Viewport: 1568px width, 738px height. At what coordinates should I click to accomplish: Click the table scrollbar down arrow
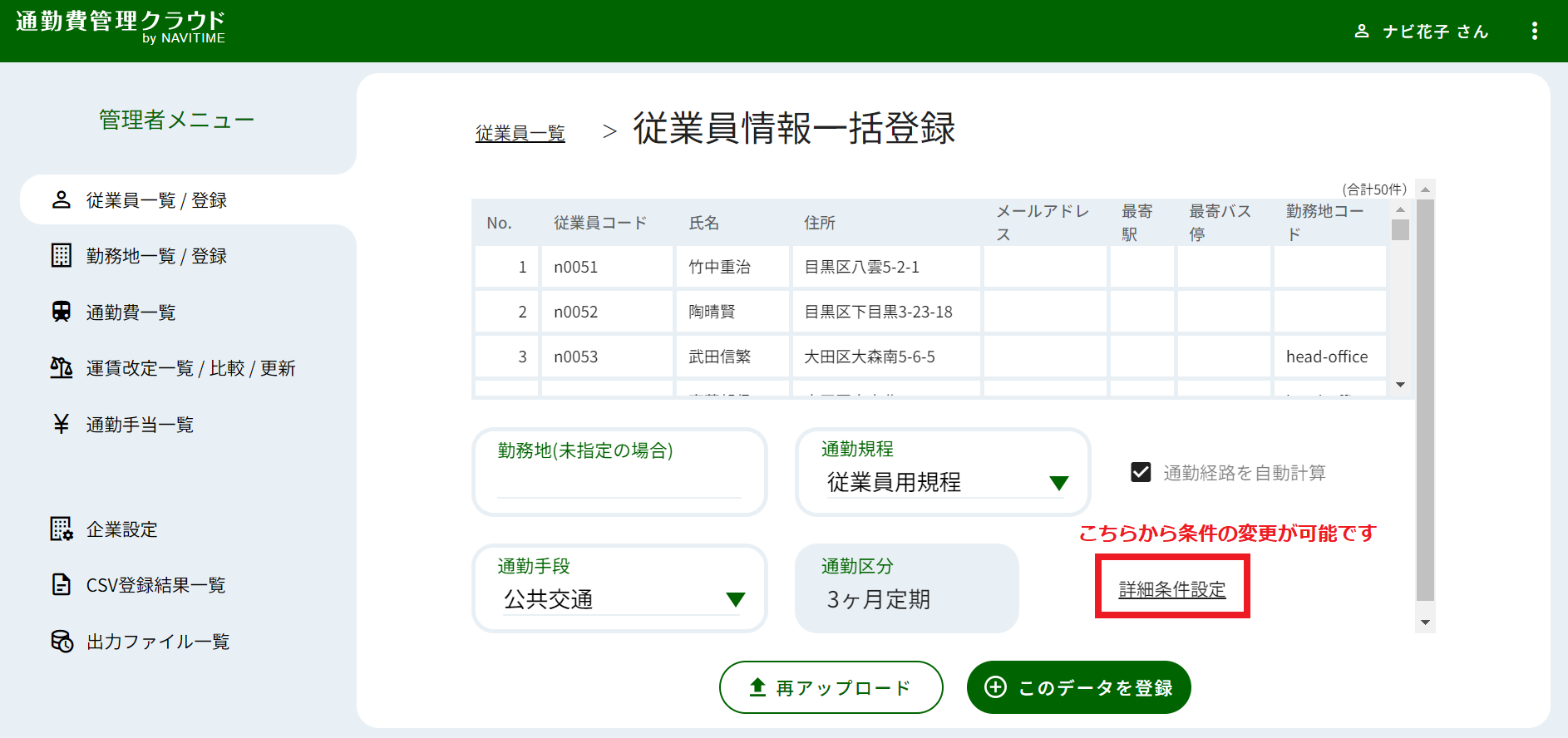tap(1401, 384)
